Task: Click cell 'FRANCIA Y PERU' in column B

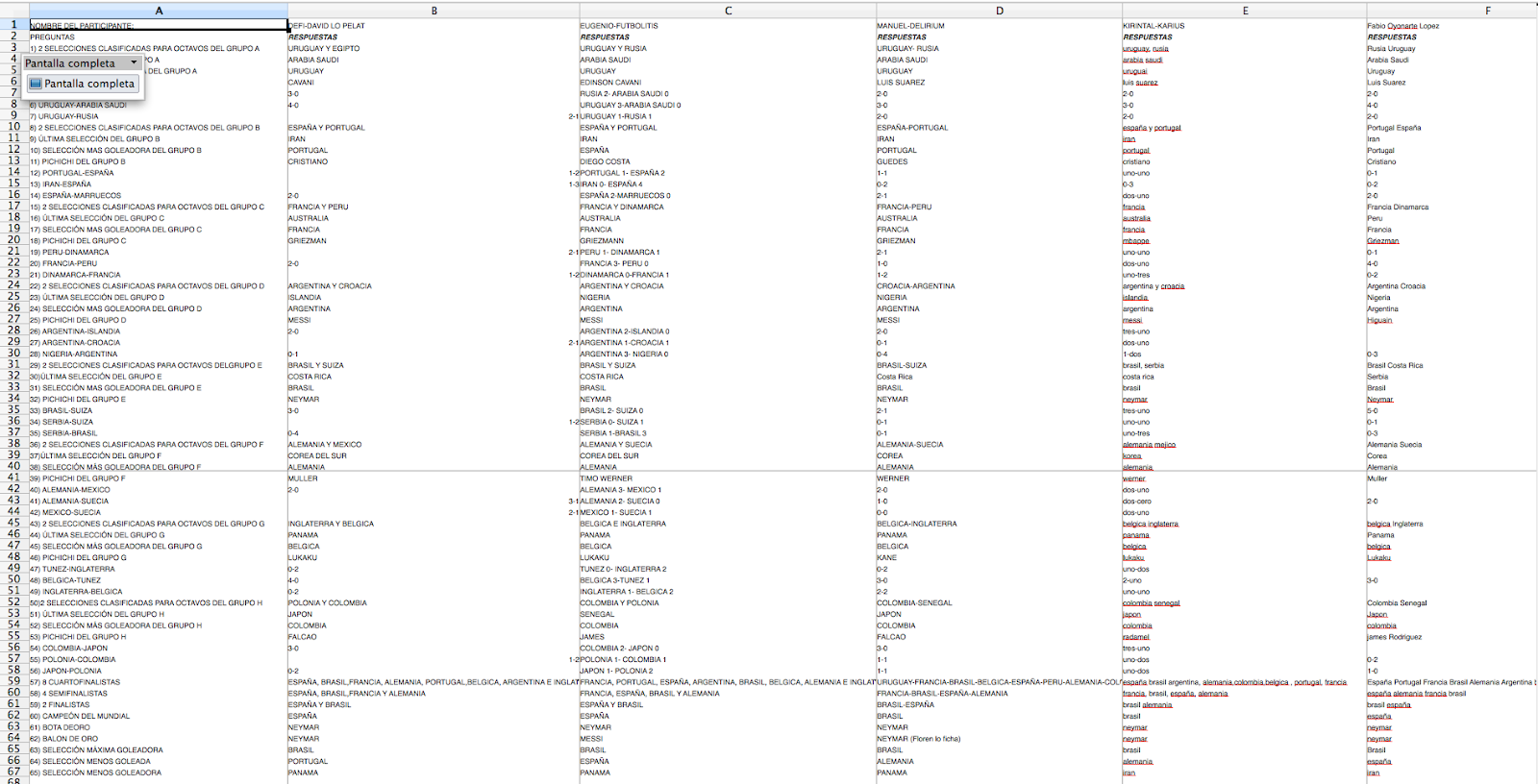Action: click(318, 207)
